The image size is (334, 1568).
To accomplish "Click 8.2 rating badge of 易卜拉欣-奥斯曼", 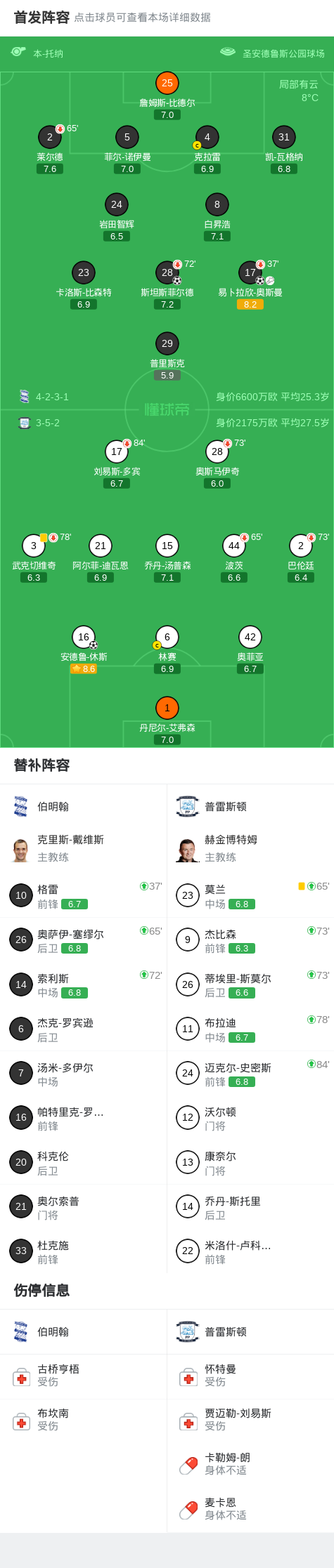I will click(x=250, y=304).
